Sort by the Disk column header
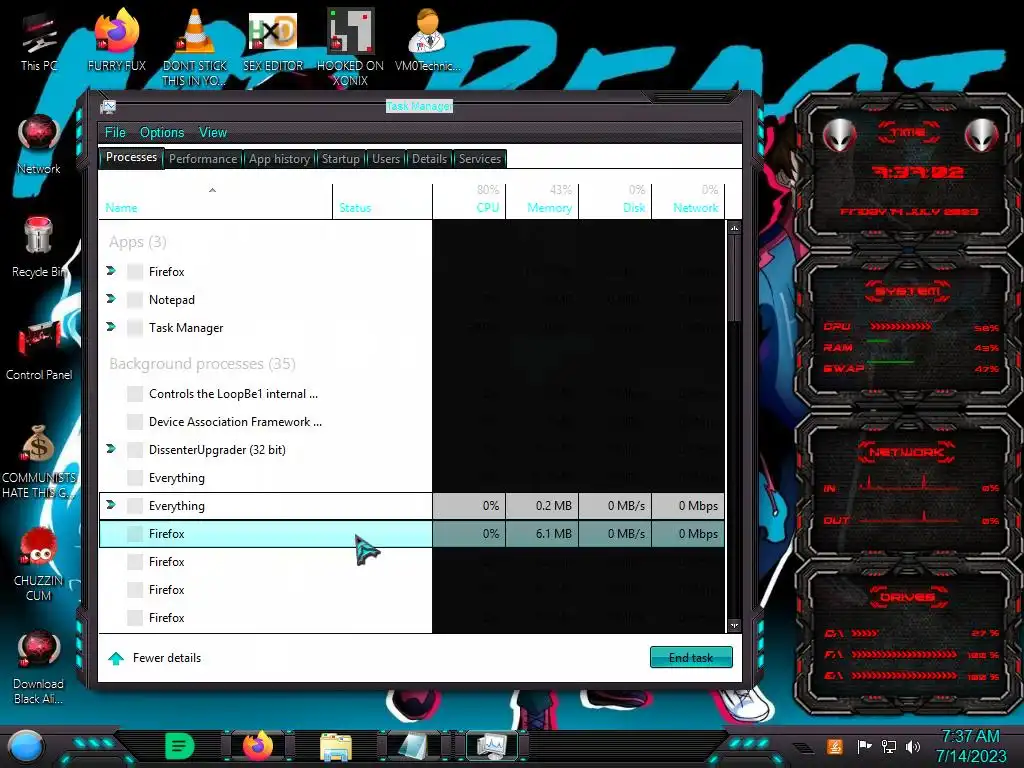 point(615,201)
